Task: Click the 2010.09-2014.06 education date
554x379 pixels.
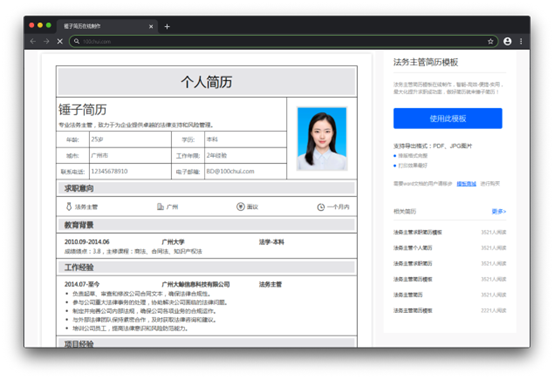Action: click(87, 242)
